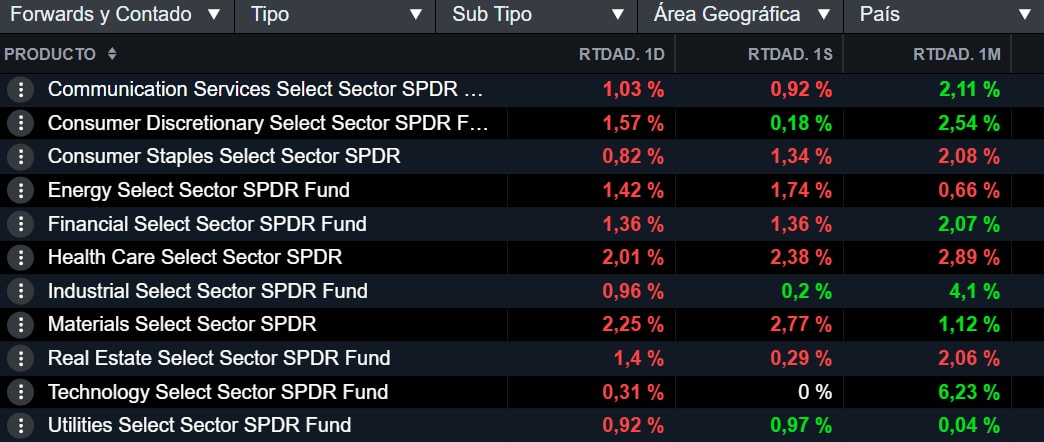
Task: Open options menu for Materials Select Sector row
Action: (x=21, y=325)
